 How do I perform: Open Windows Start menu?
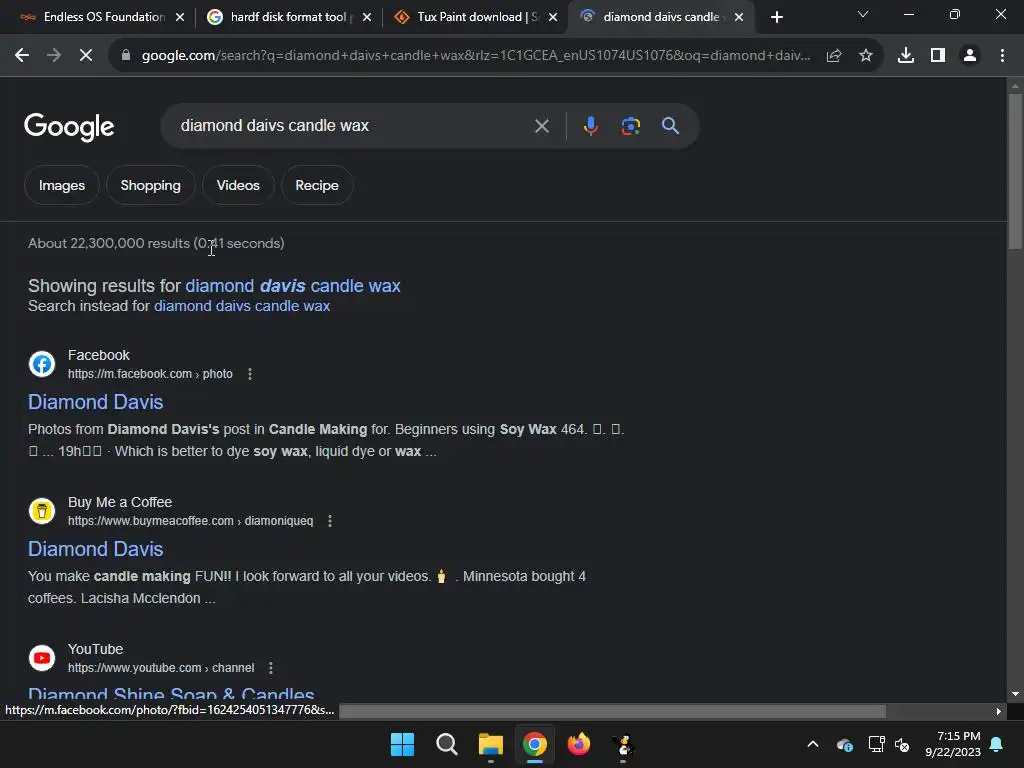point(402,744)
